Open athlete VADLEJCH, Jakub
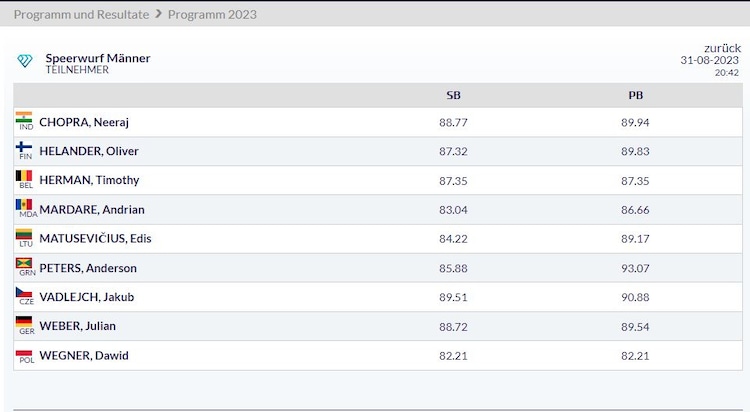This screenshot has height=412, width=750. [x=87, y=297]
